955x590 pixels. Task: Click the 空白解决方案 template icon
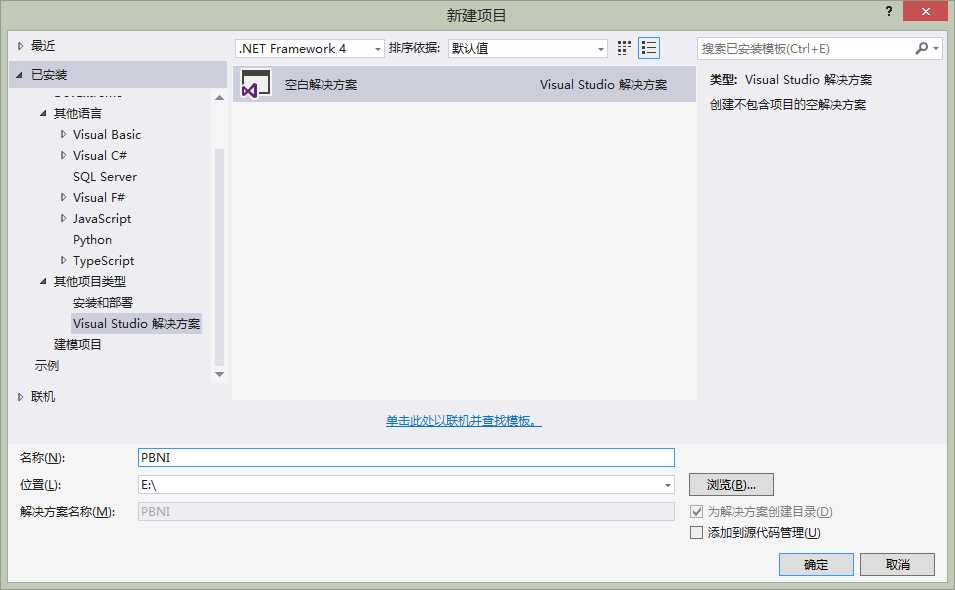(256, 84)
